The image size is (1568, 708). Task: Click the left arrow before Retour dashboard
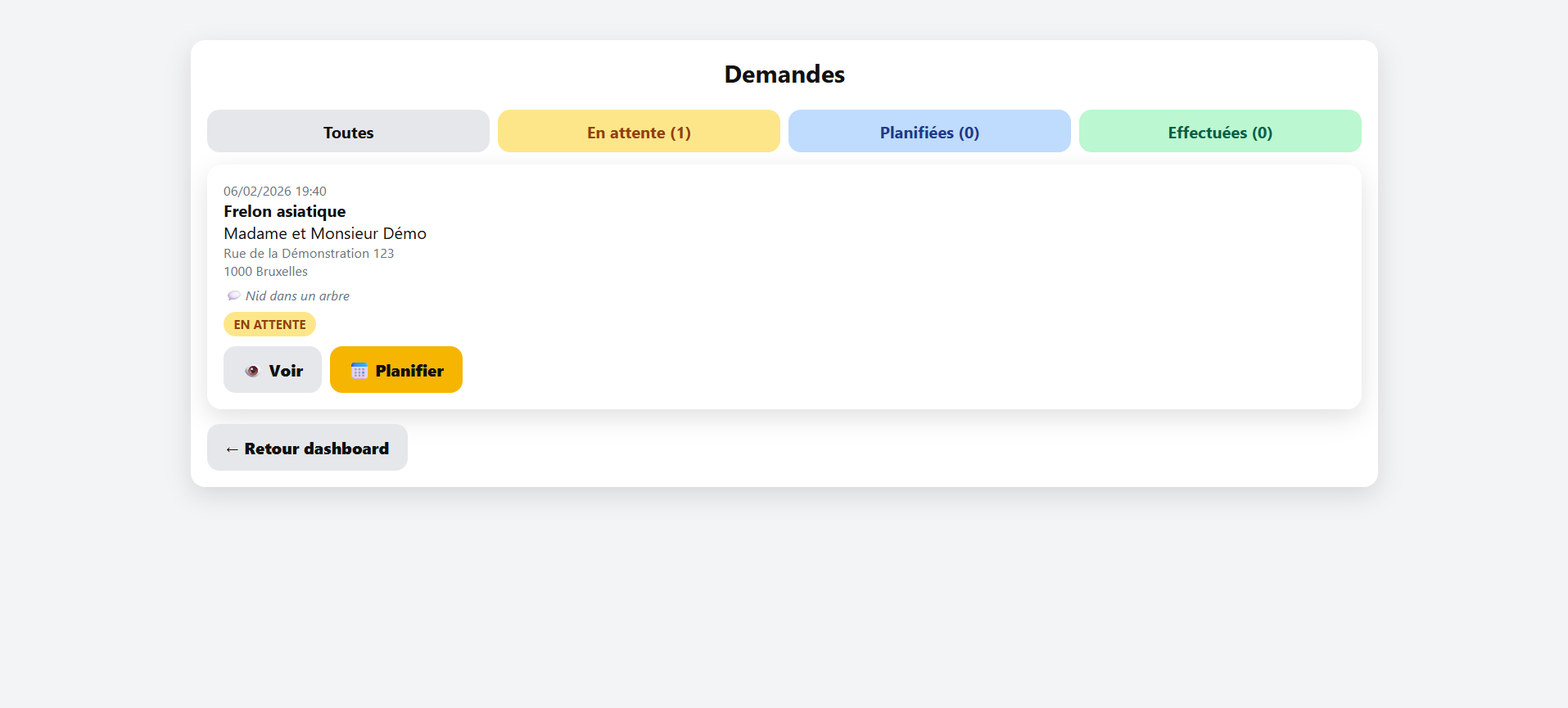point(232,449)
